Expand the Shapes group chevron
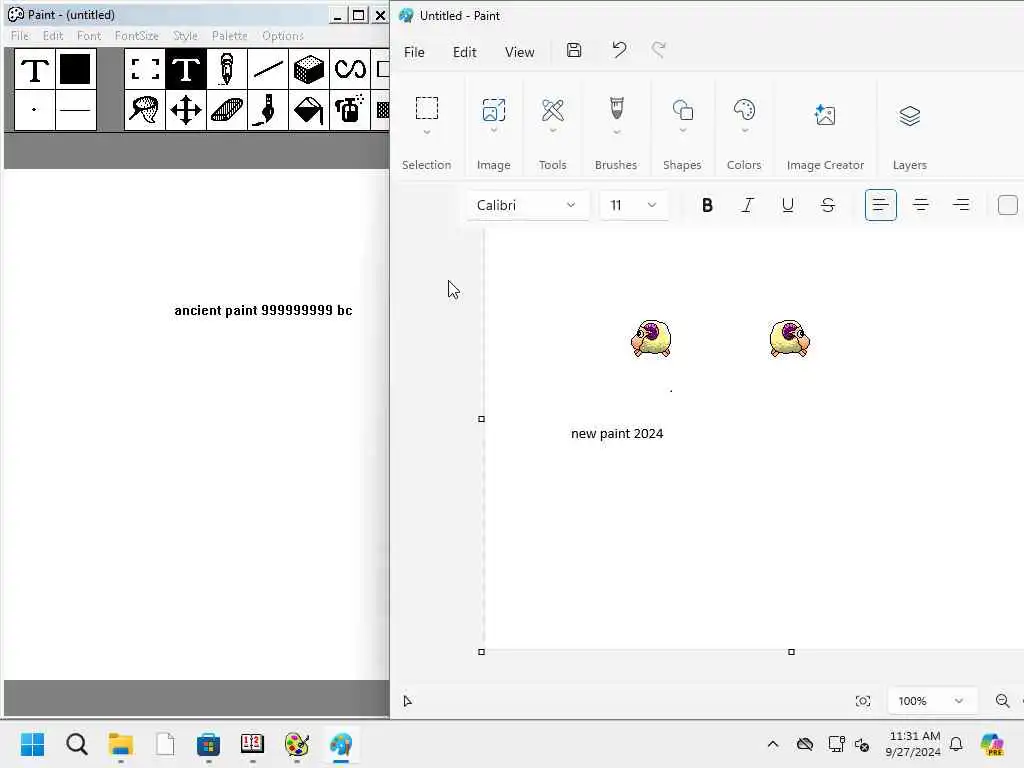Image resolution: width=1024 pixels, height=768 pixels. (682, 131)
